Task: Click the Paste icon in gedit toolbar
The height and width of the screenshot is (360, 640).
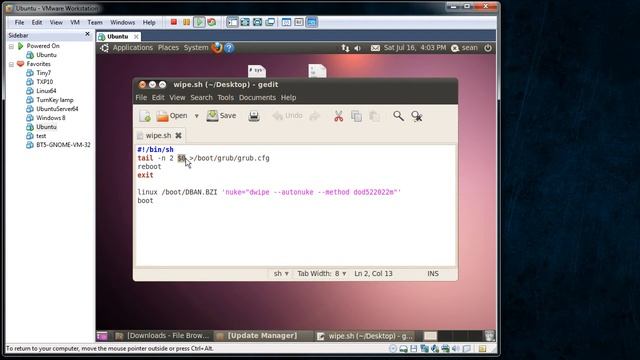Action: (x=374, y=116)
